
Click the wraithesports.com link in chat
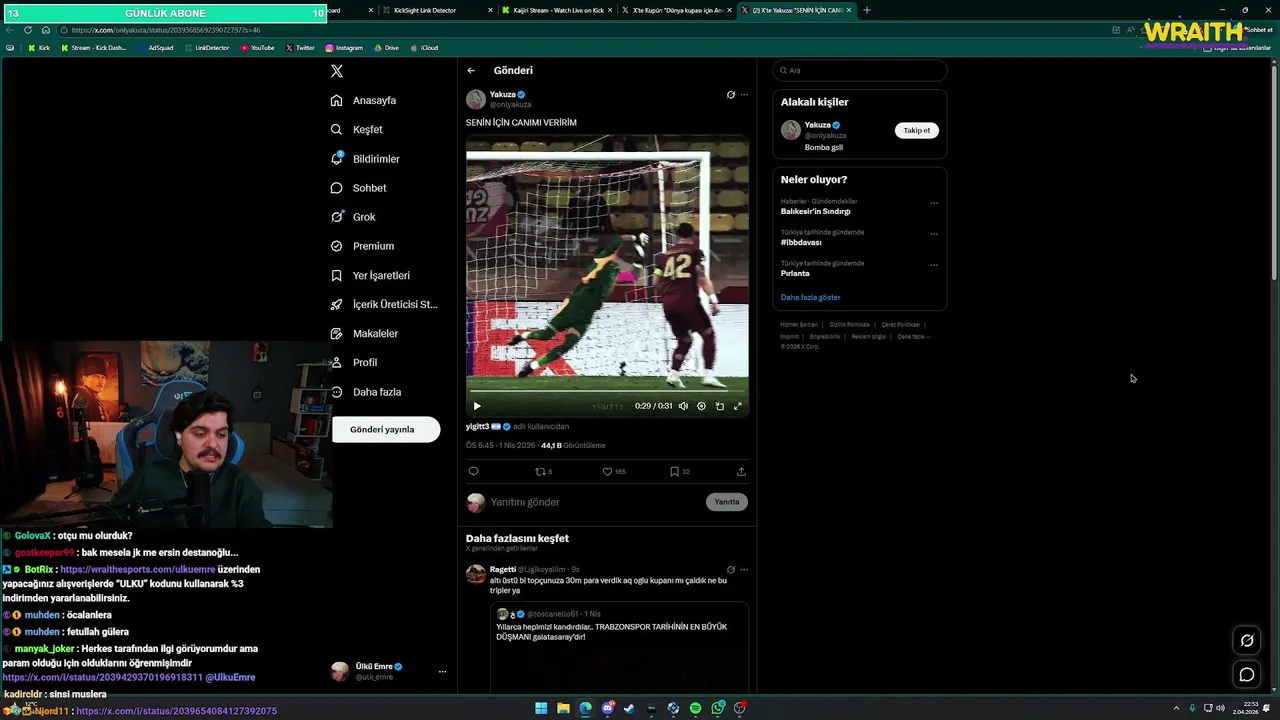click(x=138, y=570)
